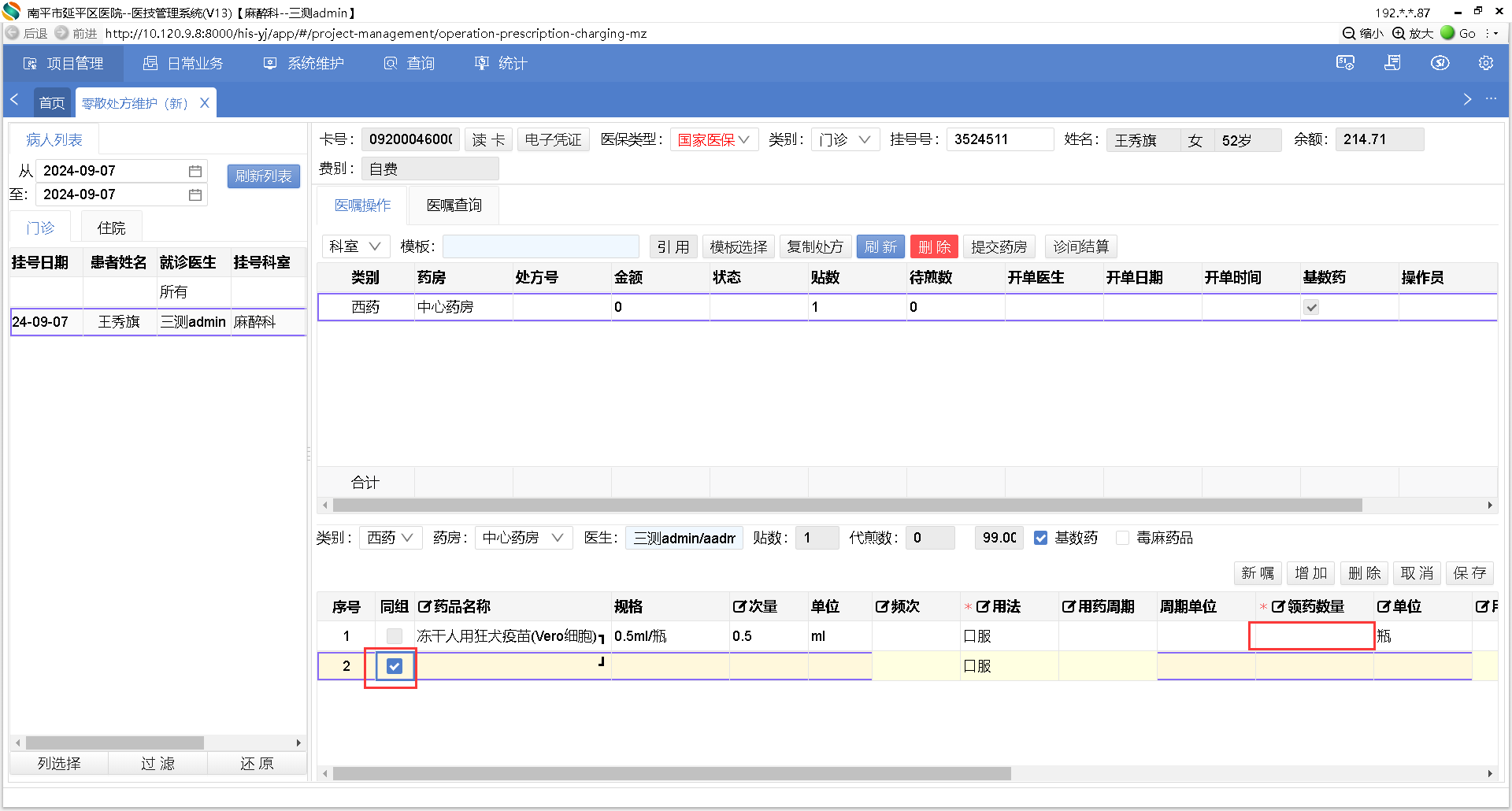This screenshot has height=811, width=1512.
Task: Click the 刷新列表 button
Action: [264, 176]
